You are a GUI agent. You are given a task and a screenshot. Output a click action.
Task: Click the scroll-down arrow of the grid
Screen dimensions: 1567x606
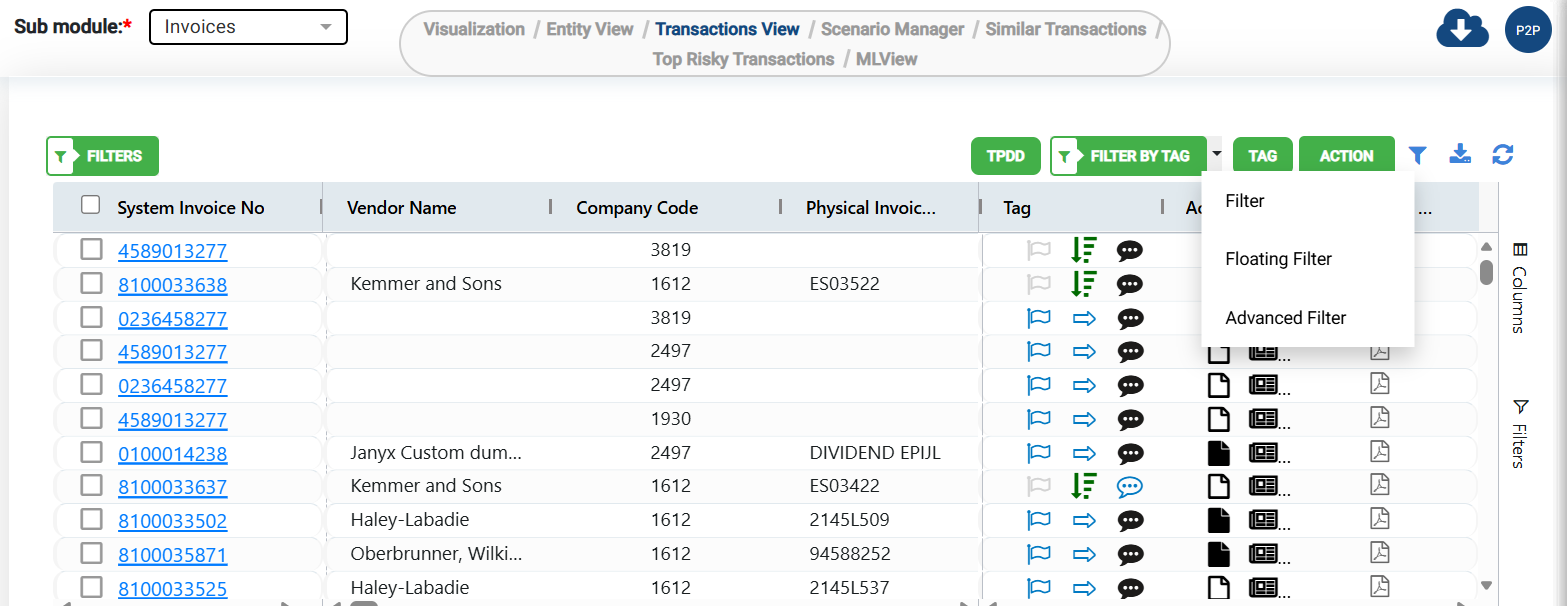1486,585
